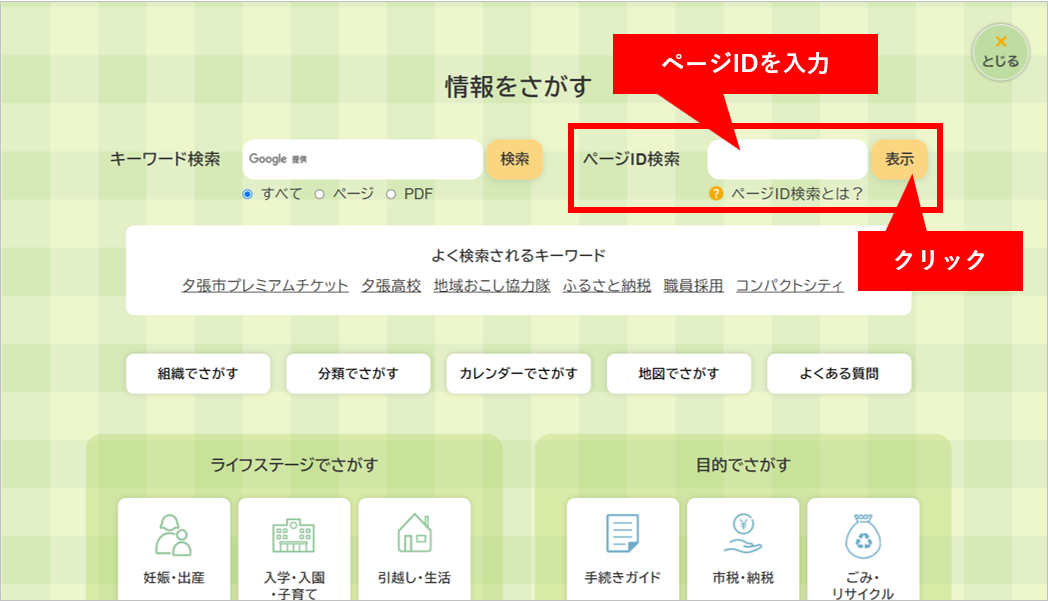
Task: Open the 市税・納税 yen hand icon
Action: coord(743,535)
